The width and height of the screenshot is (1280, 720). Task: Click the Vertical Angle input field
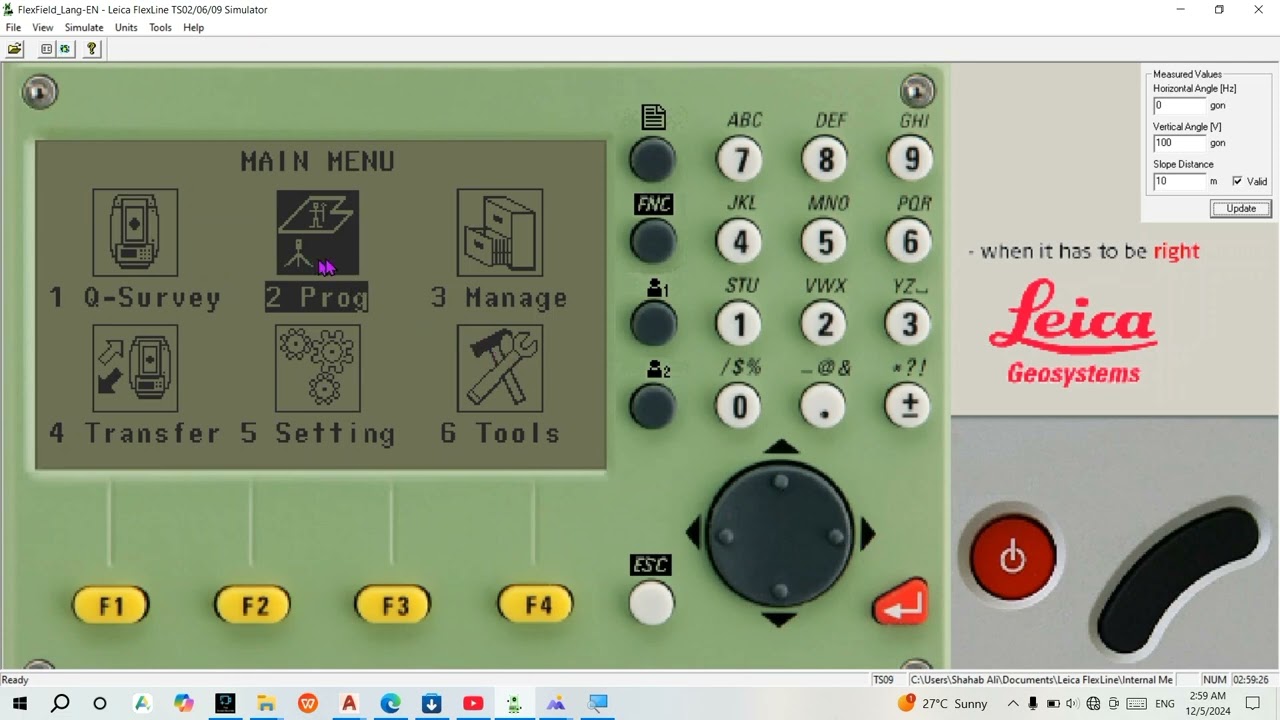(1180, 143)
